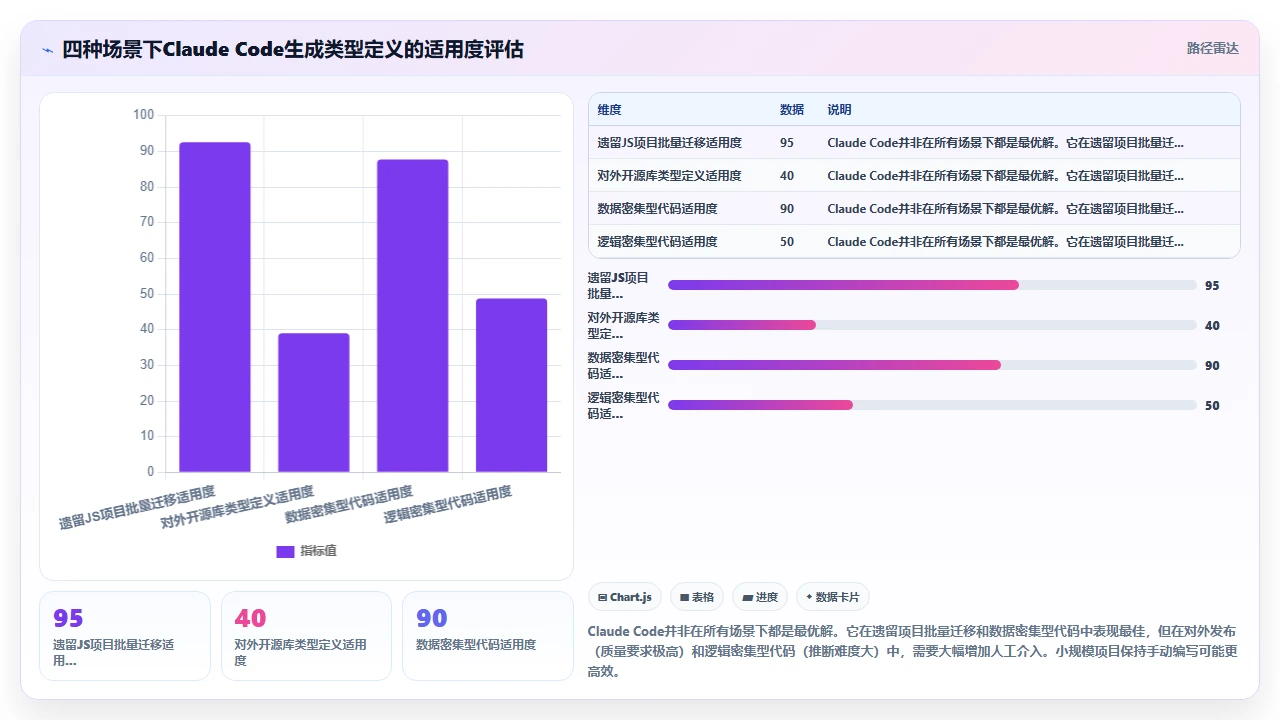1280x720 pixels.
Task: Select the 进度 chip
Action: pyautogui.click(x=760, y=597)
